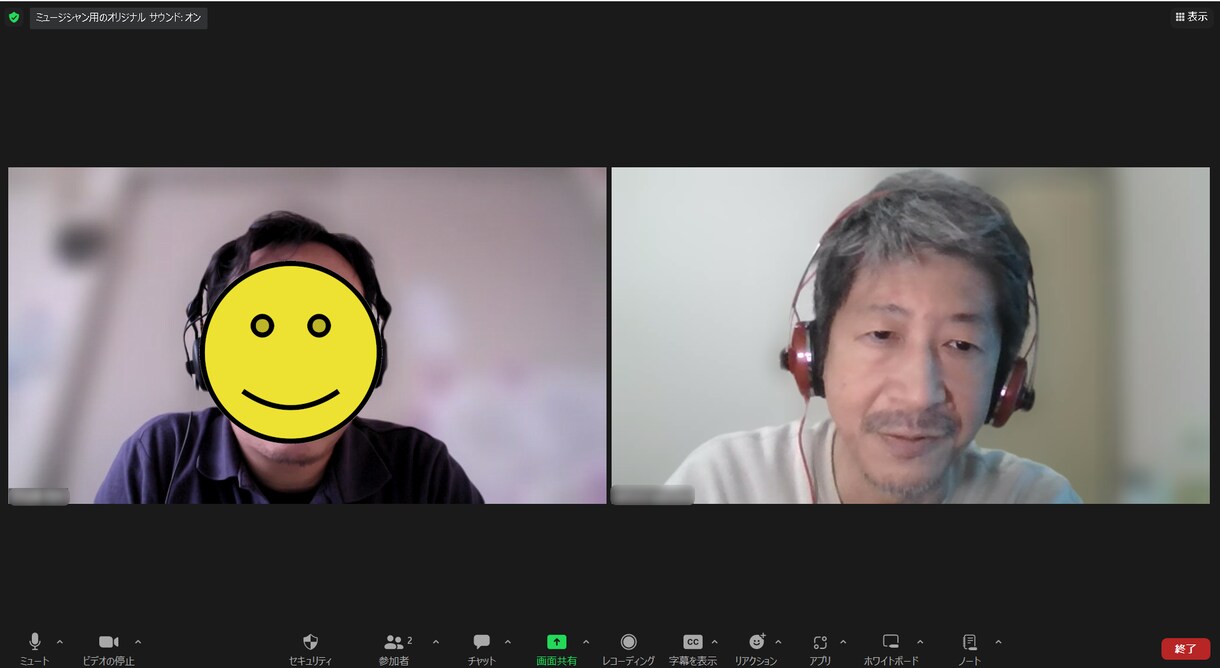Expand caption options chevron beside 字幕を表示
The width and height of the screenshot is (1220, 668).
pyautogui.click(x=714, y=642)
